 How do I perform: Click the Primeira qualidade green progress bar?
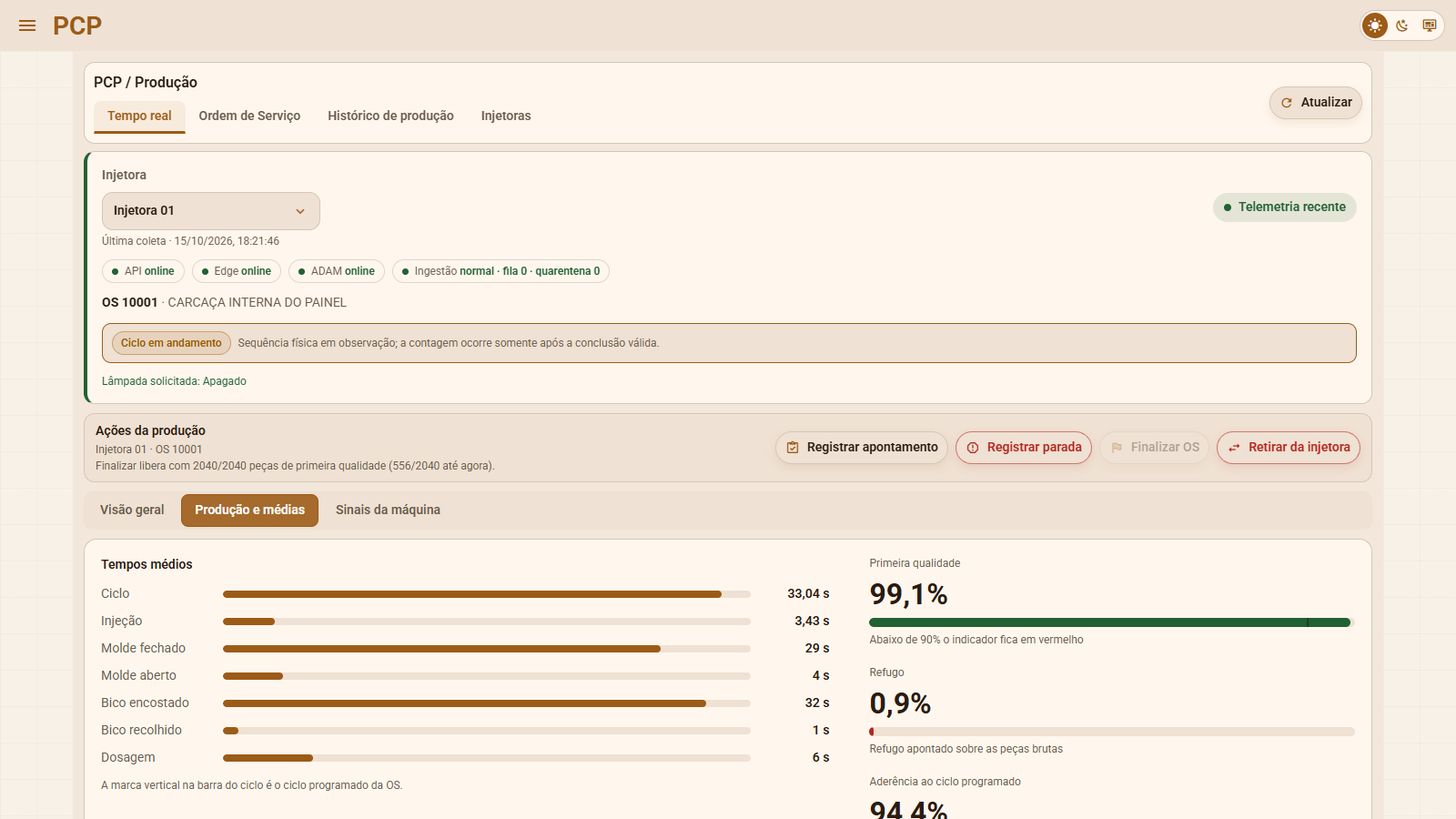click(x=1112, y=622)
